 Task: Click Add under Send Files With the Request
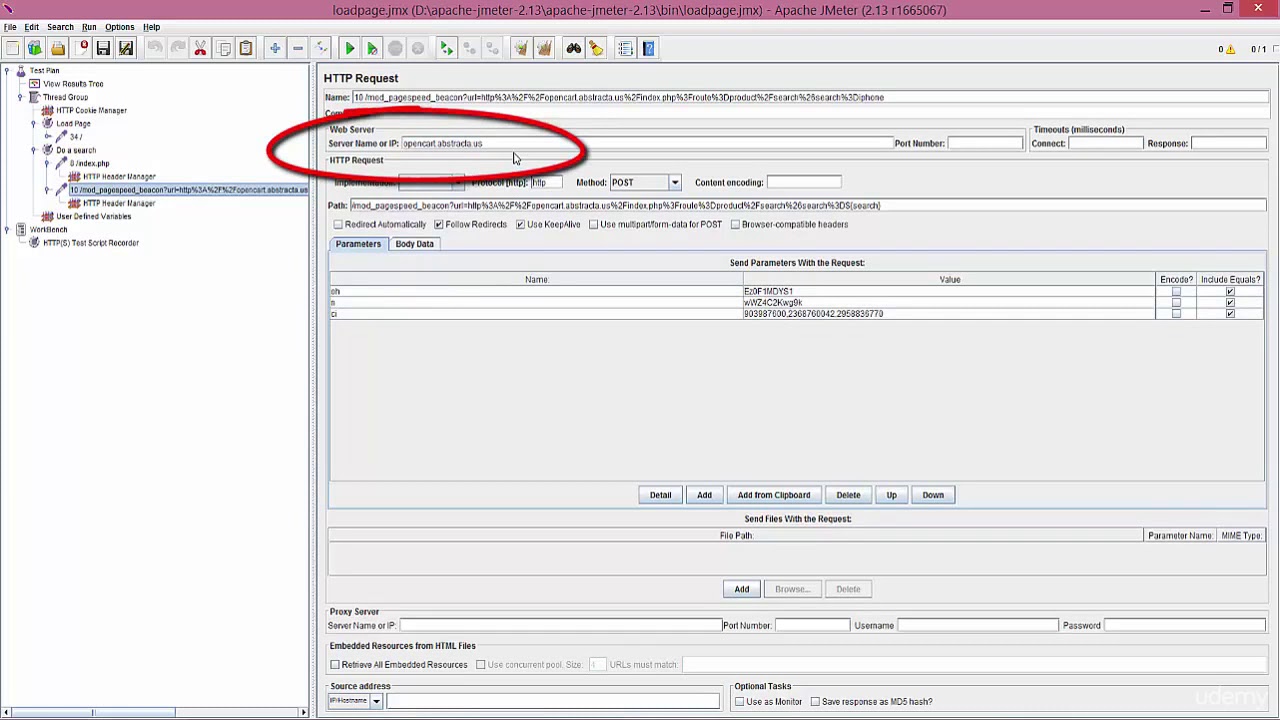(741, 589)
